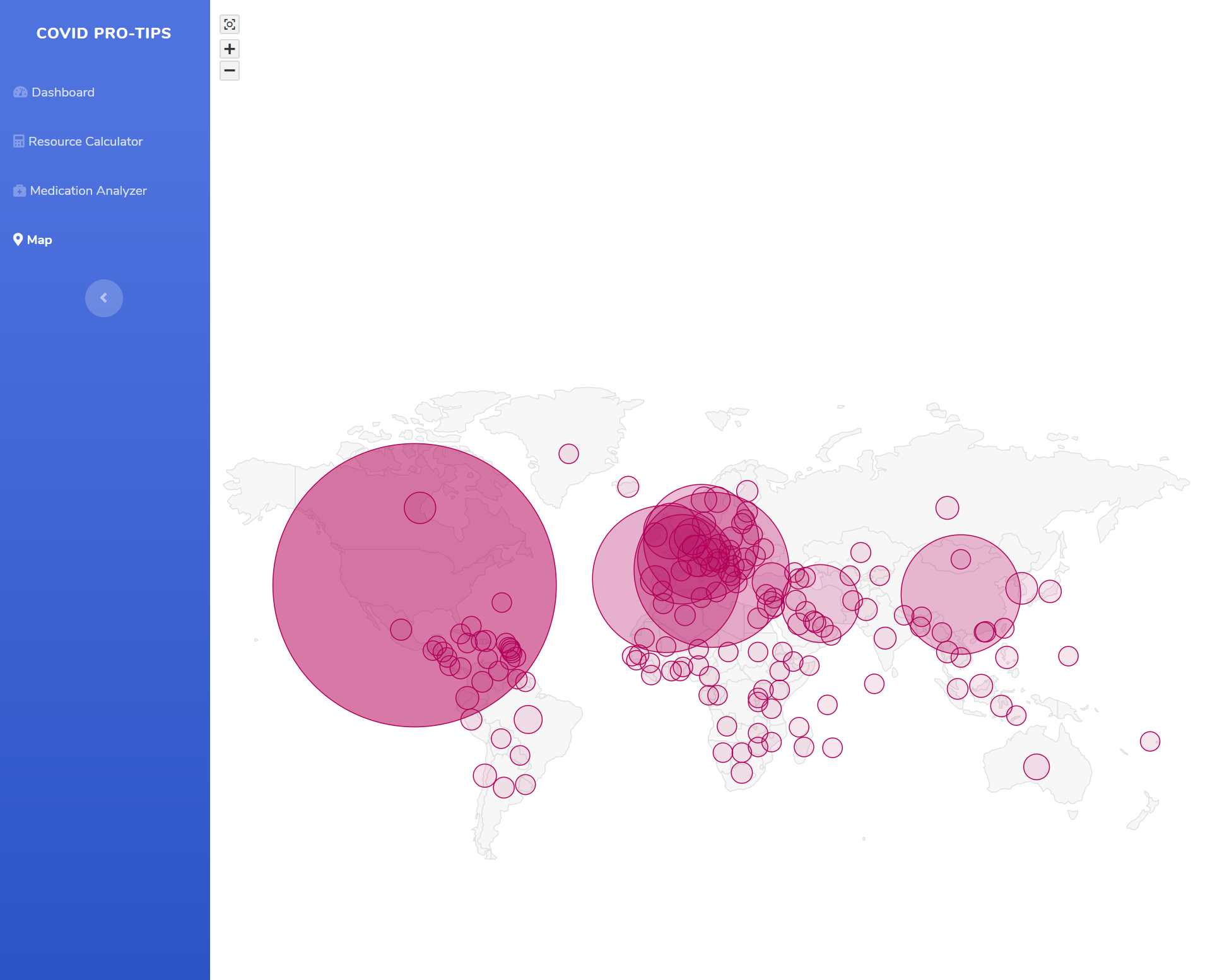Image resolution: width=1210 pixels, height=980 pixels.
Task: Click the bubble over Iceland
Action: 628,487
